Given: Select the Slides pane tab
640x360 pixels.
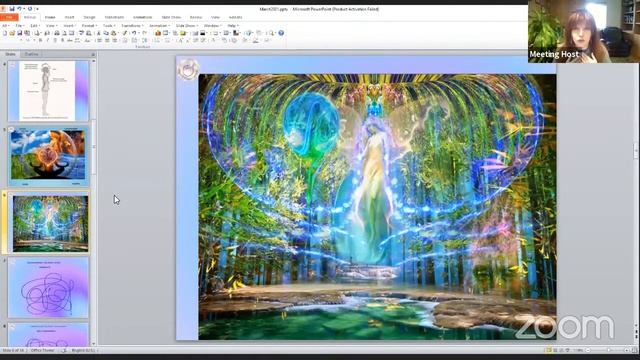Looking at the screenshot, I should tap(10, 54).
